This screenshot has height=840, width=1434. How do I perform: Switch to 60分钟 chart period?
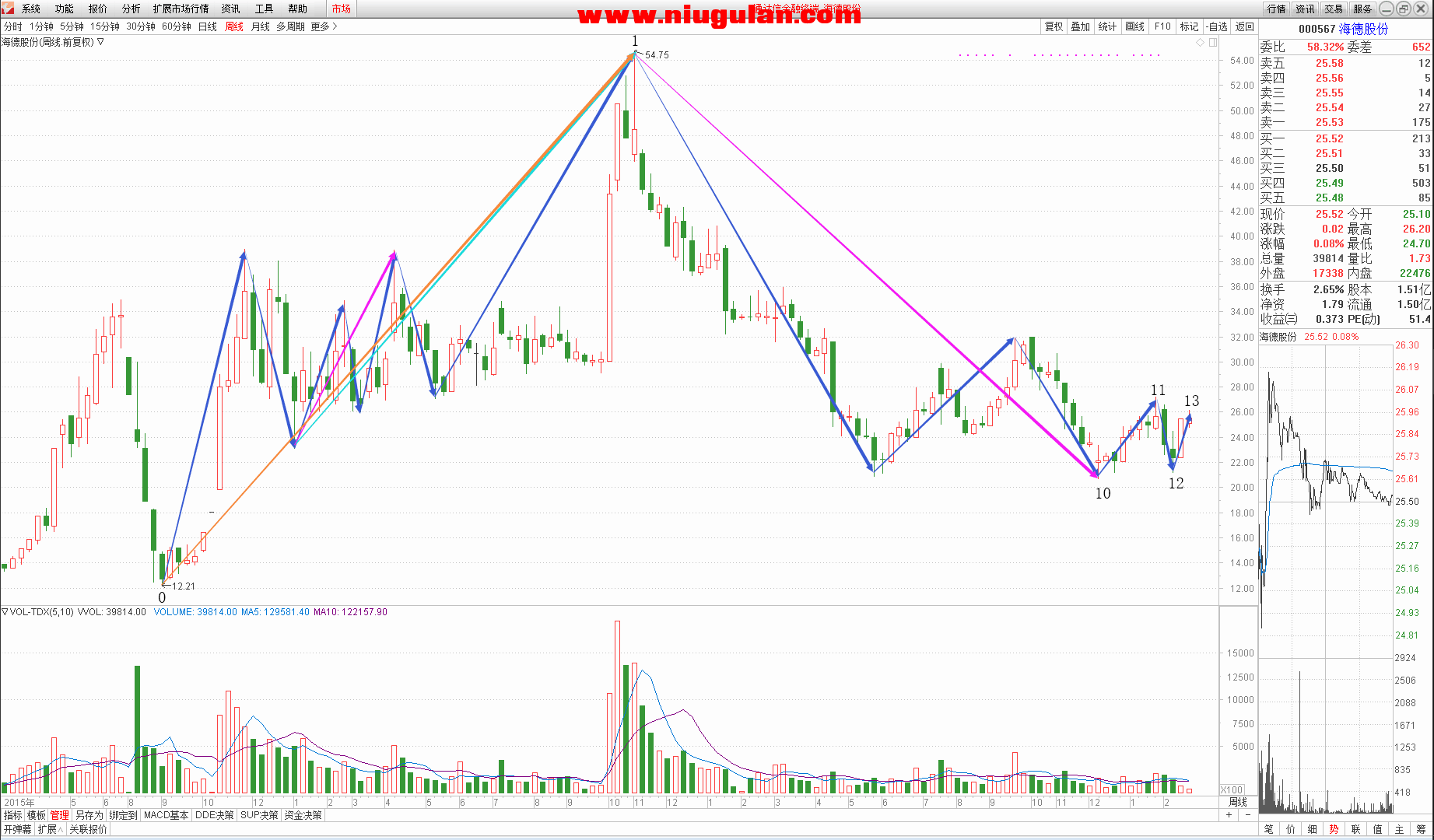tap(177, 26)
